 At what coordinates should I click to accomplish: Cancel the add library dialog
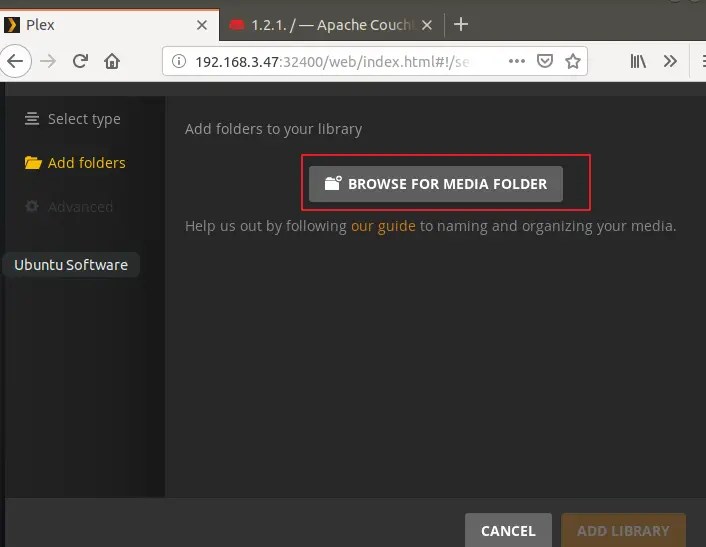coord(508,530)
